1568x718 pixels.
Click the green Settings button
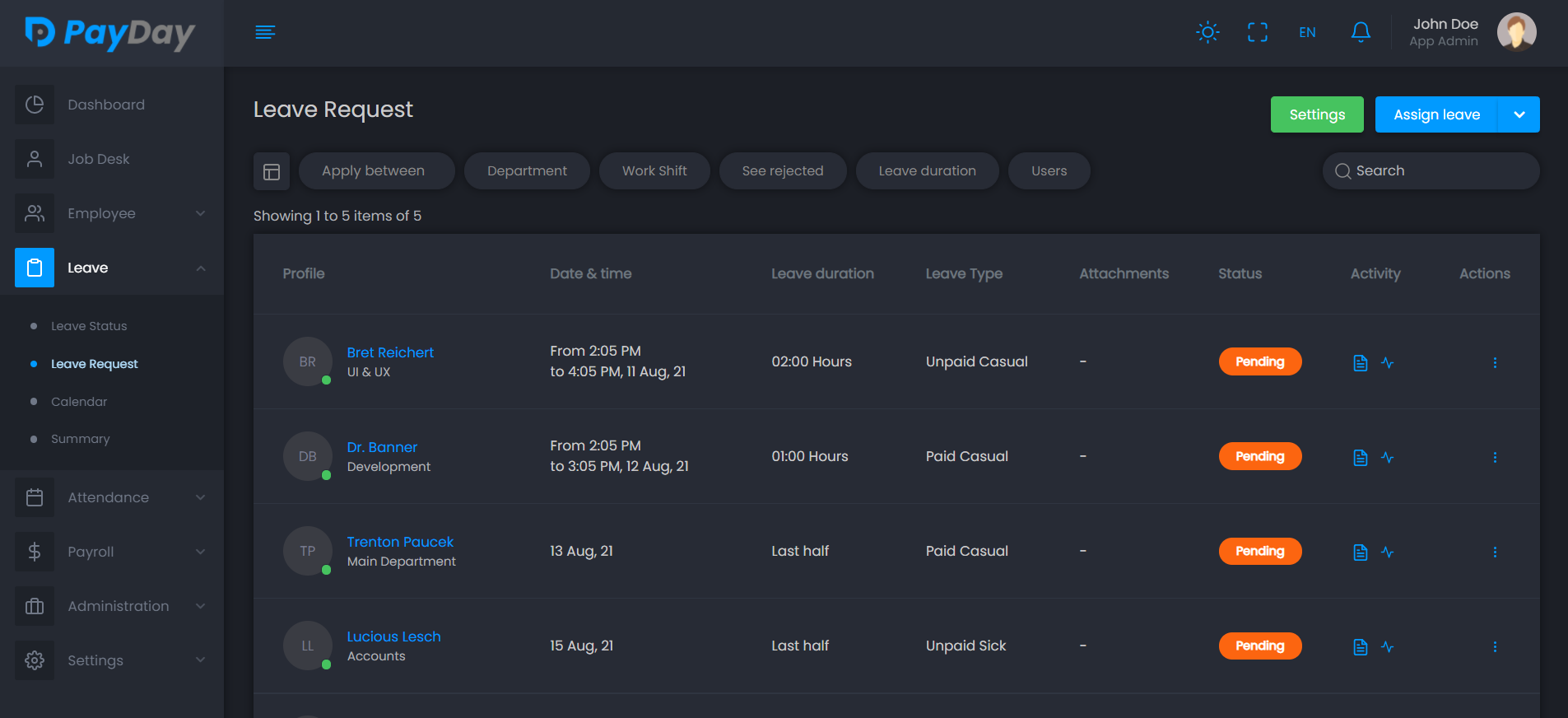pos(1316,114)
